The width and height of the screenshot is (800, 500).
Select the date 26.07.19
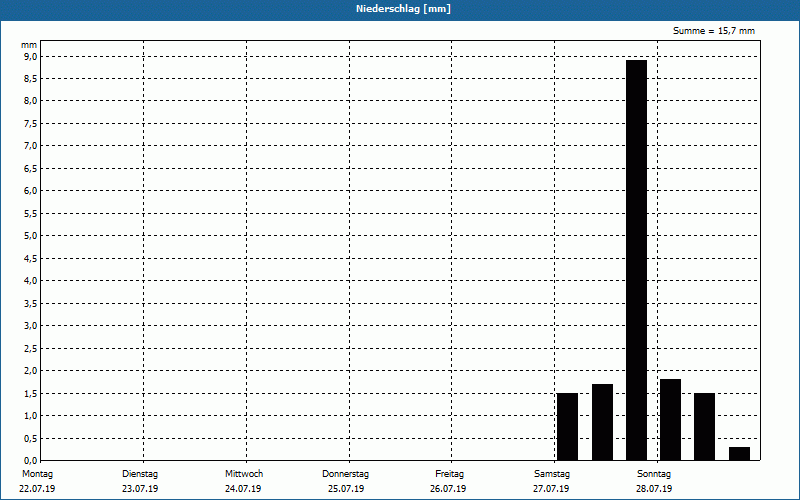point(448,489)
